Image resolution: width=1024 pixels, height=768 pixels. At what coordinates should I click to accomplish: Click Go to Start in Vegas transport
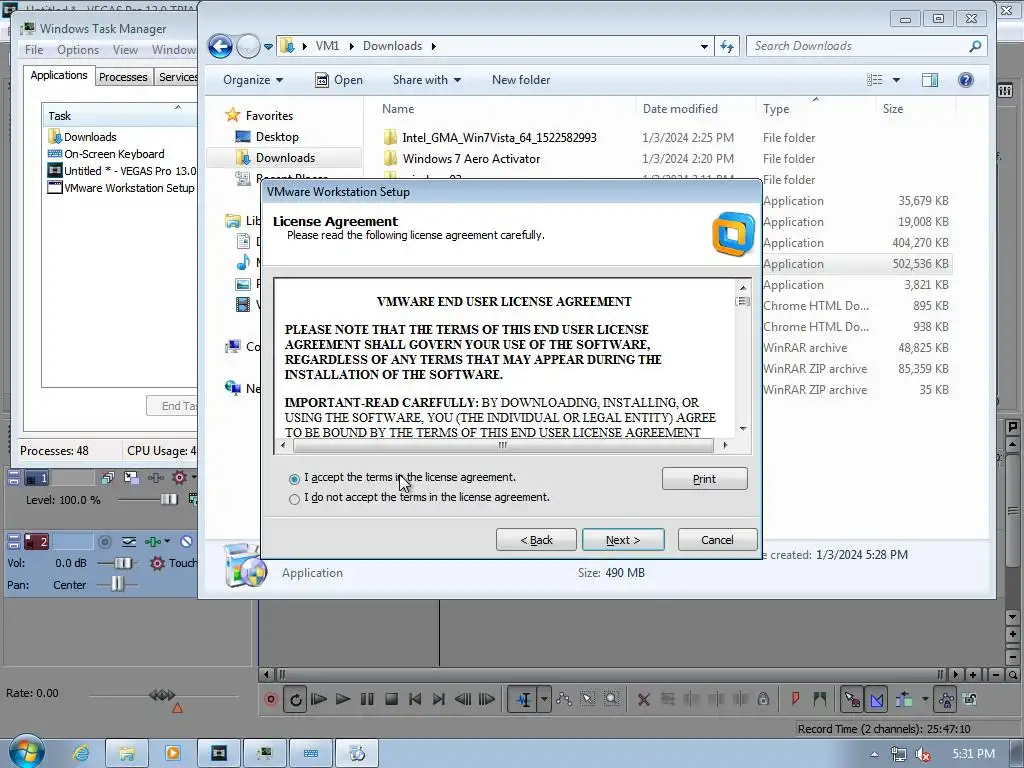415,699
